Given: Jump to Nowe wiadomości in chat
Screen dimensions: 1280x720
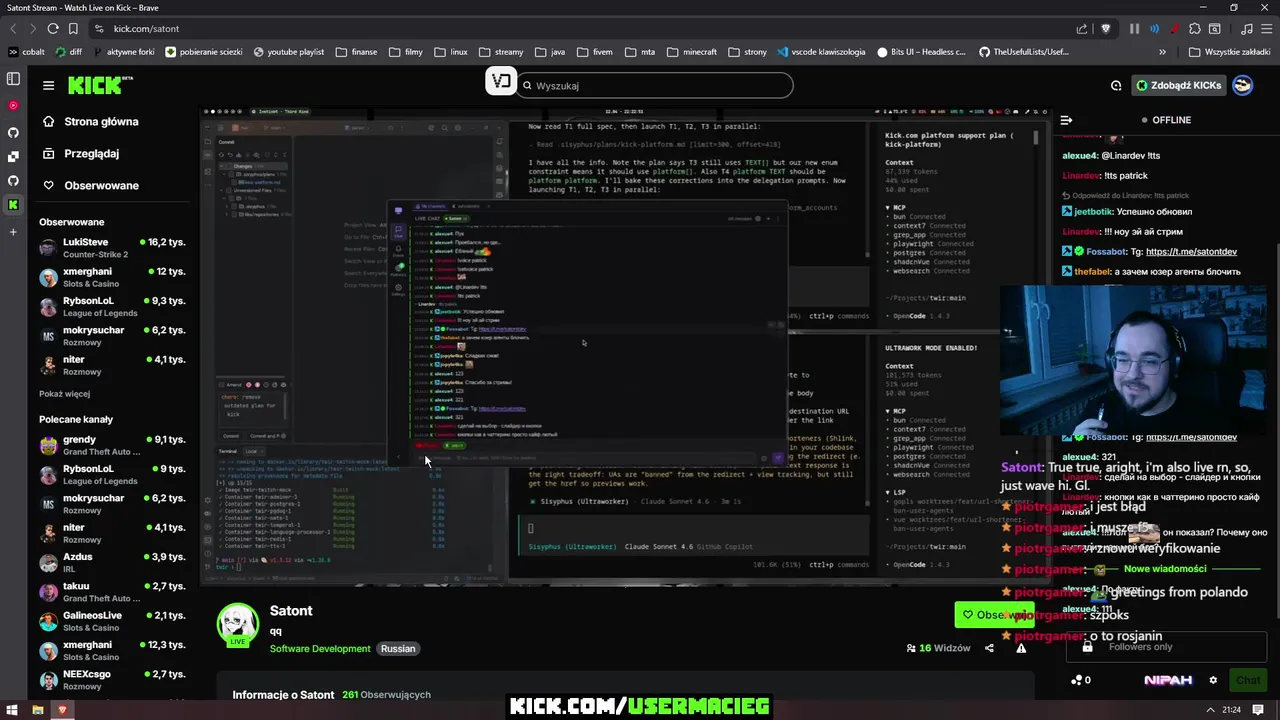Looking at the screenshot, I should pyautogui.click(x=1165, y=569).
